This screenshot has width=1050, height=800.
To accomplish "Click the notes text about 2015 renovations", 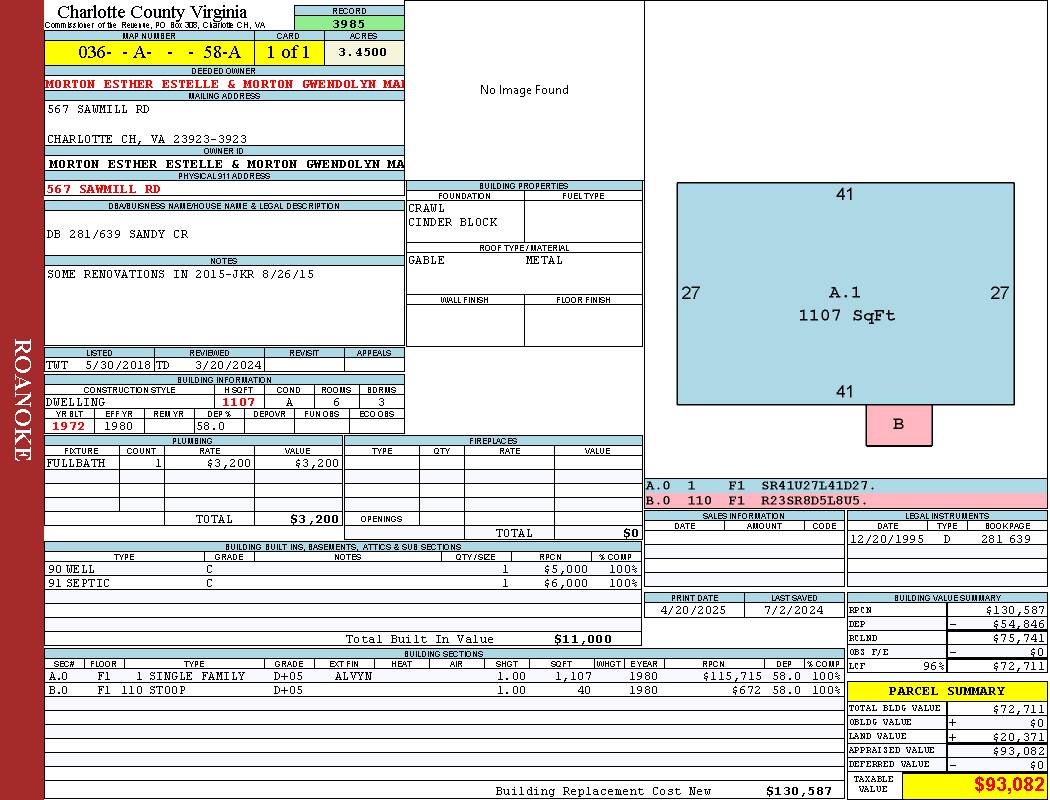I will click(180, 274).
